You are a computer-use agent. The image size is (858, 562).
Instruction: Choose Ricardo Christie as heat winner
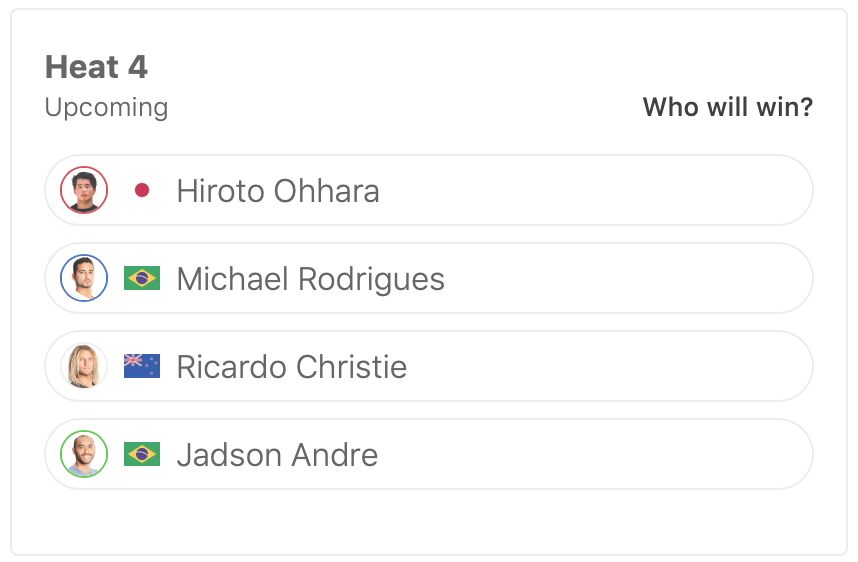[600, 366]
